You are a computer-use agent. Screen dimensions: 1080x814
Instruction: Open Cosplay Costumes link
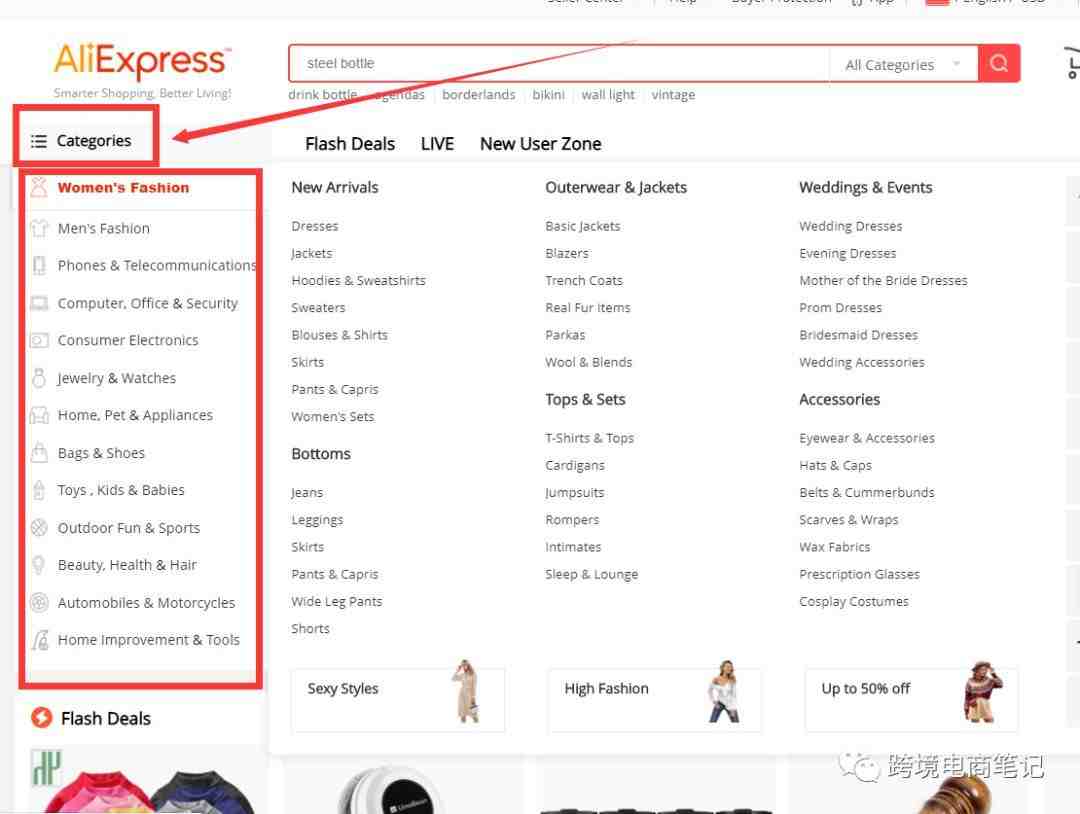pos(853,601)
